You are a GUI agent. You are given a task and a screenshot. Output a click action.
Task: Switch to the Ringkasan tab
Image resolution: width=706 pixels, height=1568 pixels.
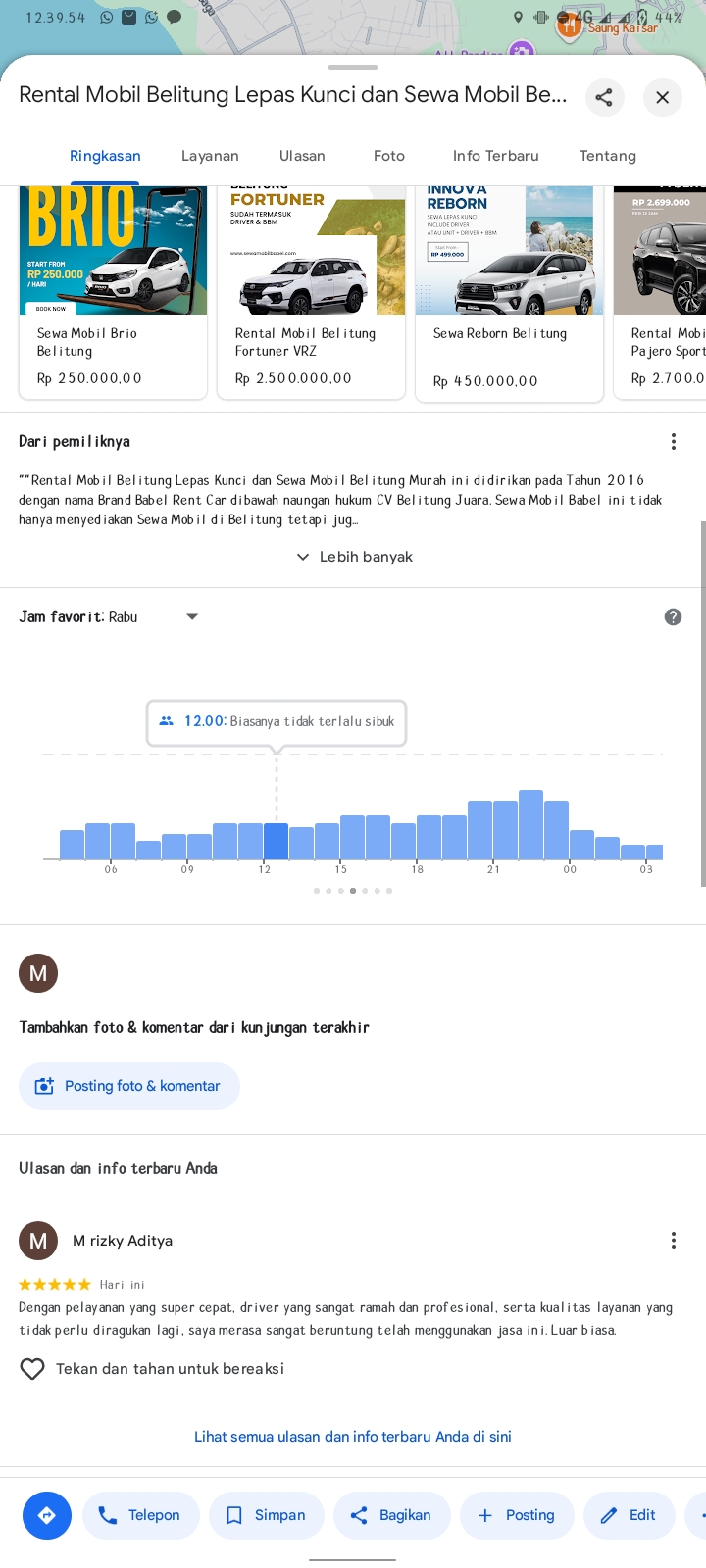(x=105, y=156)
